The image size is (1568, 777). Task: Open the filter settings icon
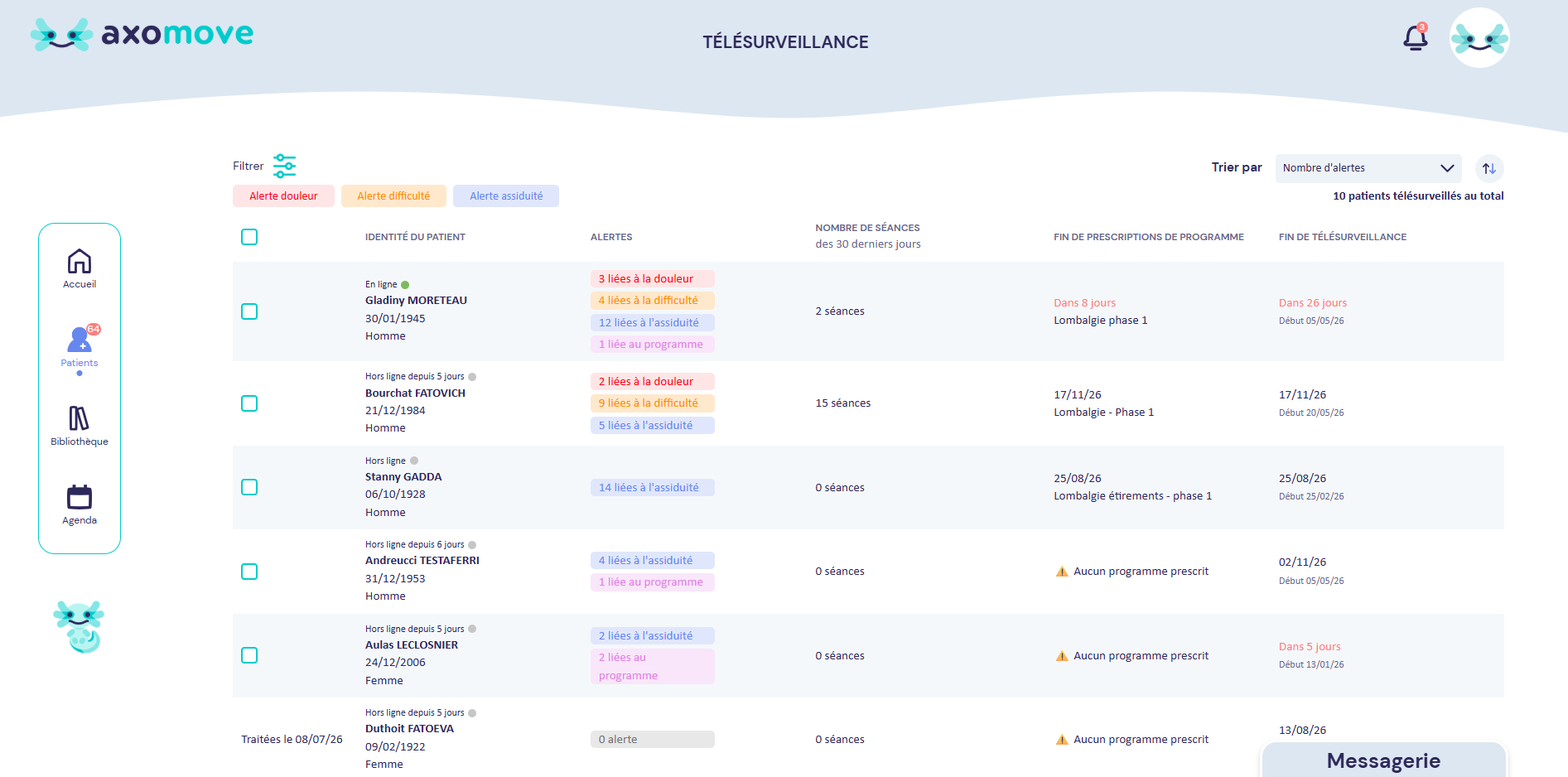[284, 166]
